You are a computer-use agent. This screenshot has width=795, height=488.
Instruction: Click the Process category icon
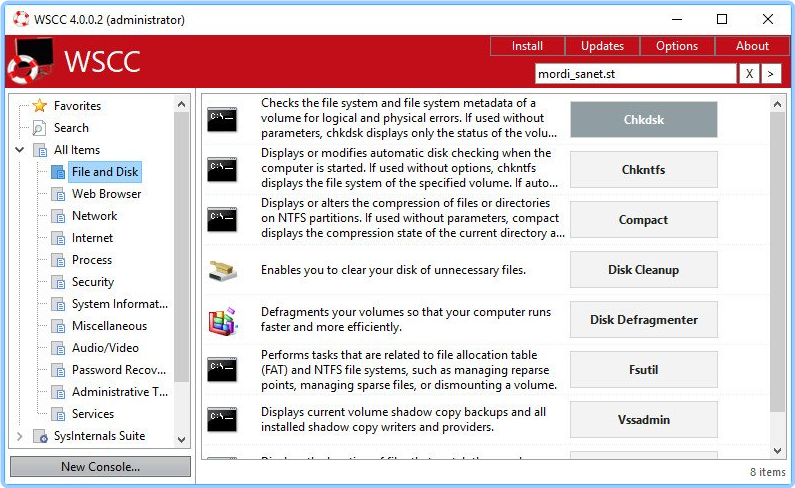click(x=58, y=260)
